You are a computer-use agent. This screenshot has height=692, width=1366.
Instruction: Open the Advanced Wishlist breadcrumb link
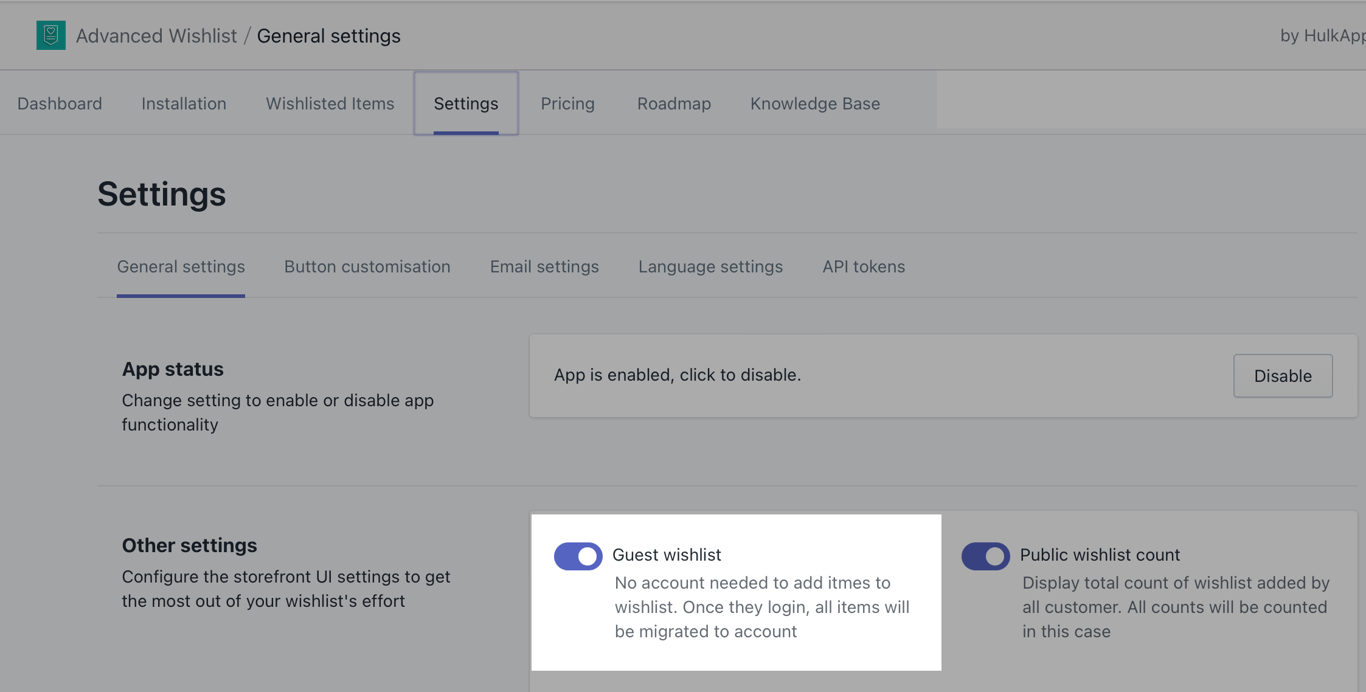(156, 36)
